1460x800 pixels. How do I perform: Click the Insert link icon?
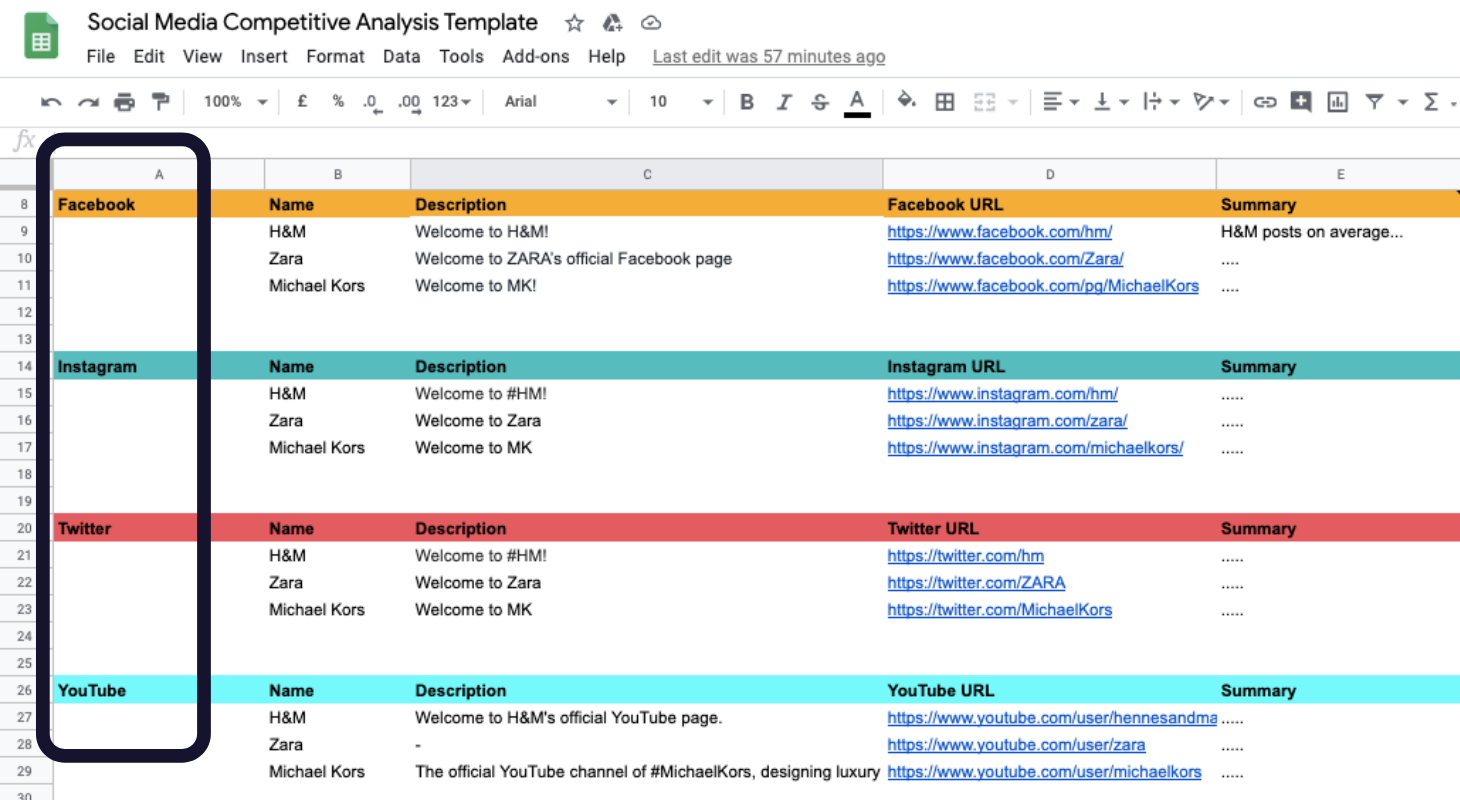coord(1265,102)
